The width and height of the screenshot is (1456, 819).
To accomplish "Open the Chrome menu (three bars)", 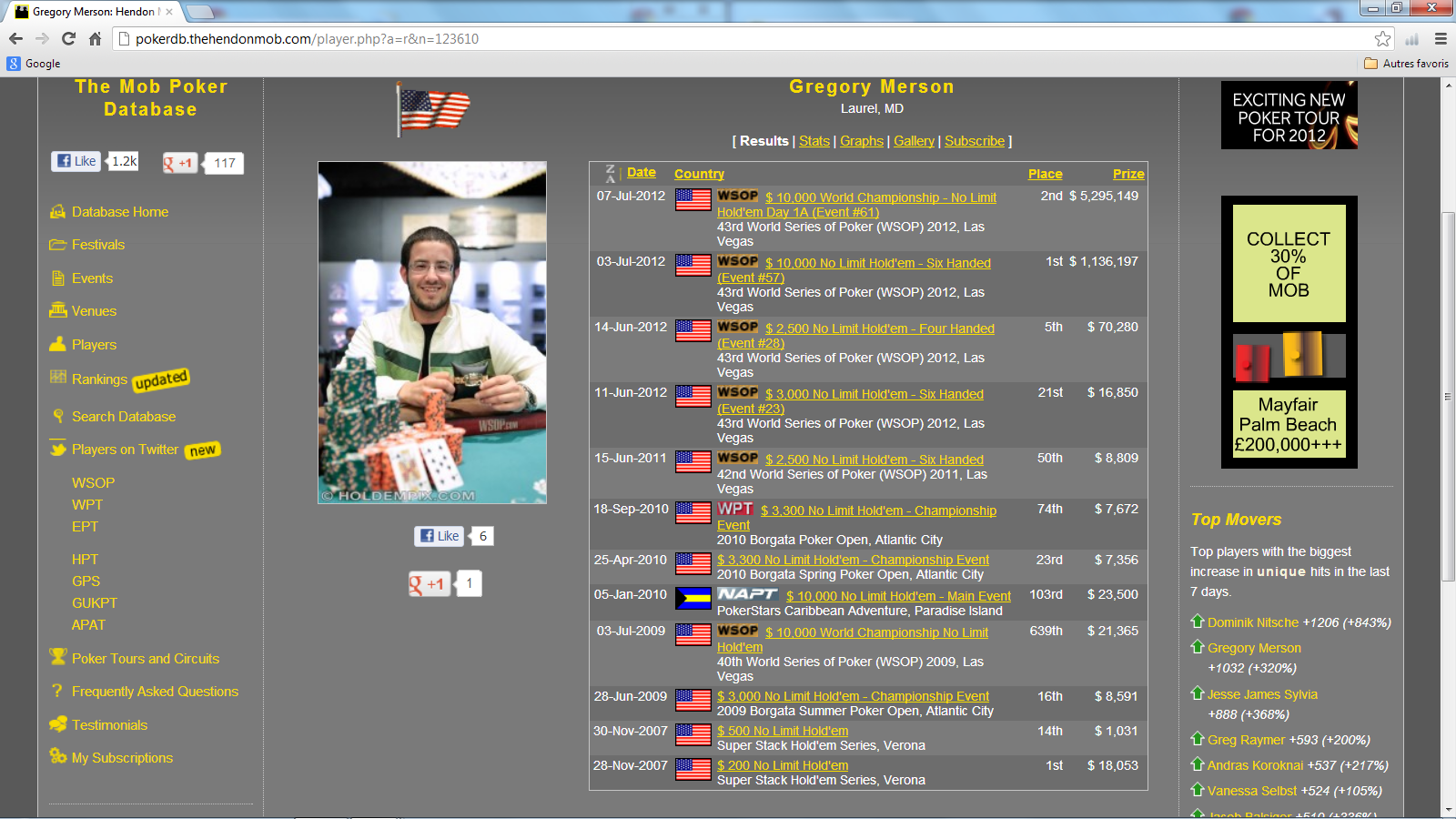I will coord(1441,38).
